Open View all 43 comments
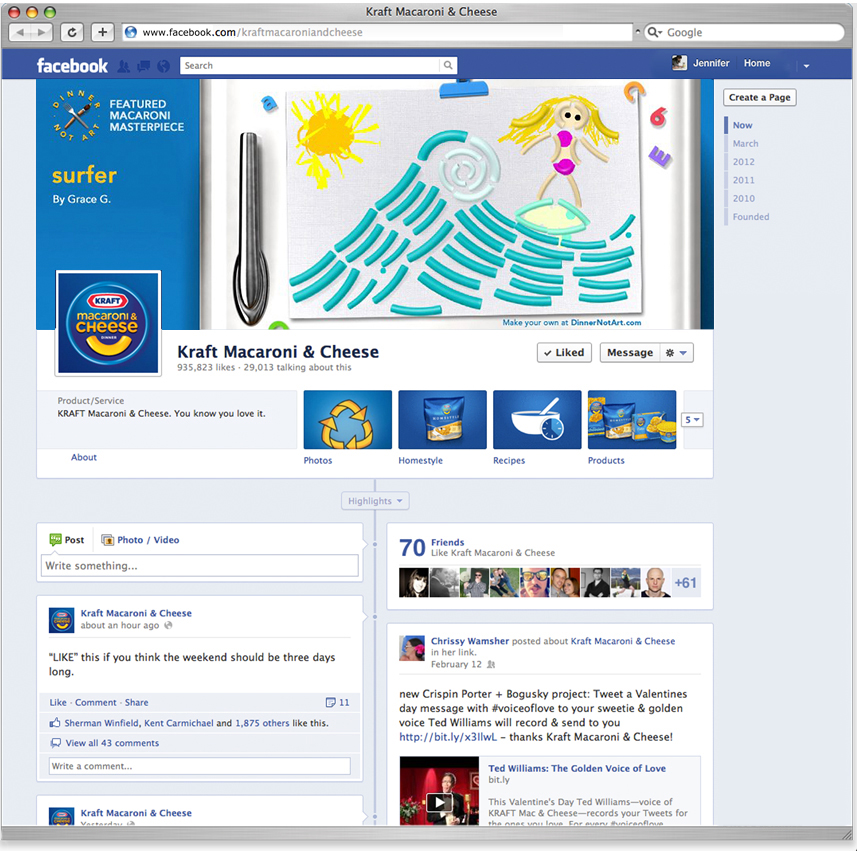This screenshot has width=857, height=851. coord(112,743)
